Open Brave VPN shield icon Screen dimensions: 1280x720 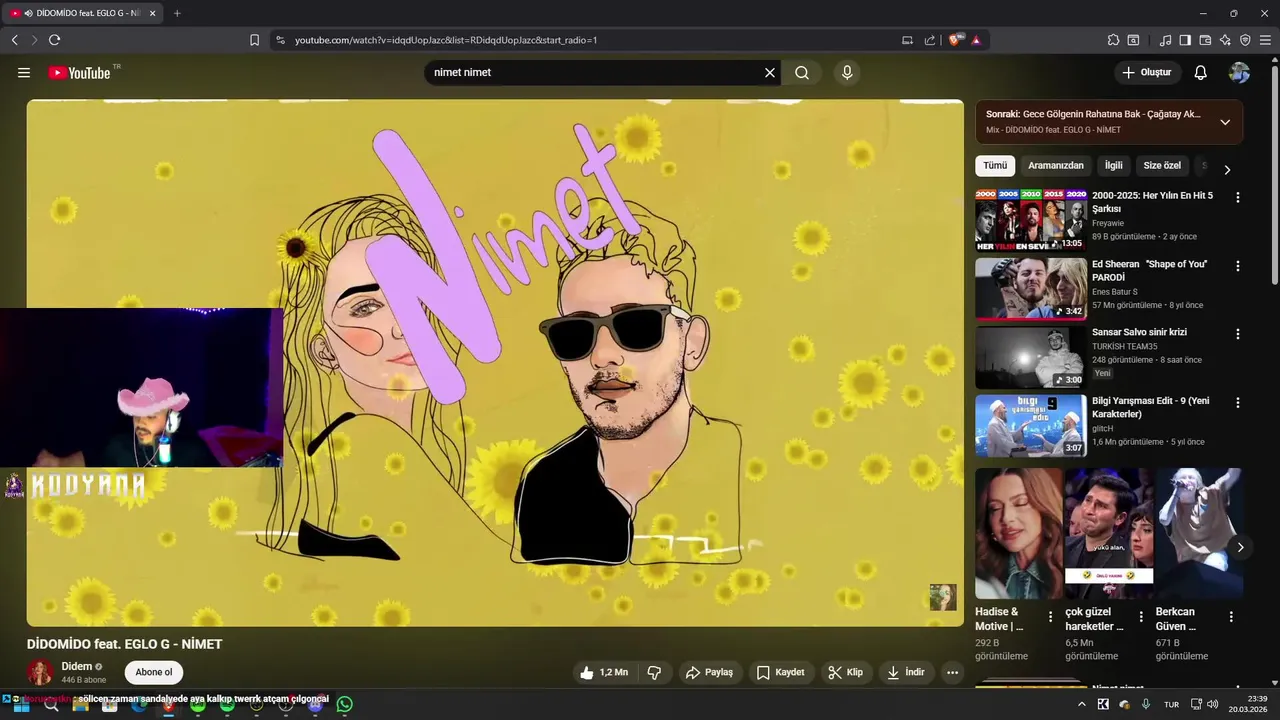[1245, 40]
